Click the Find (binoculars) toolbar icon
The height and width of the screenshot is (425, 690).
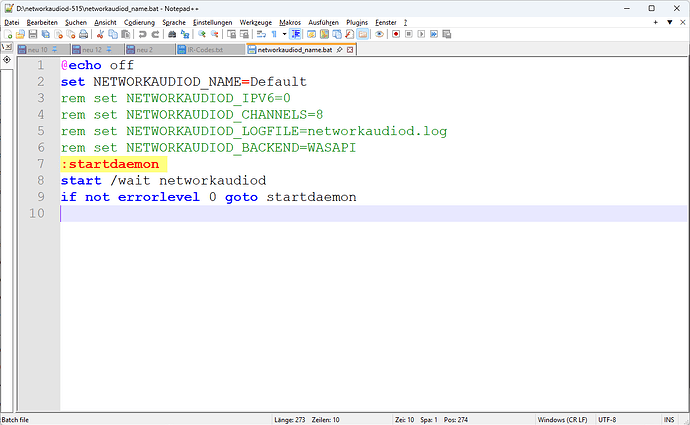click(x=174, y=33)
